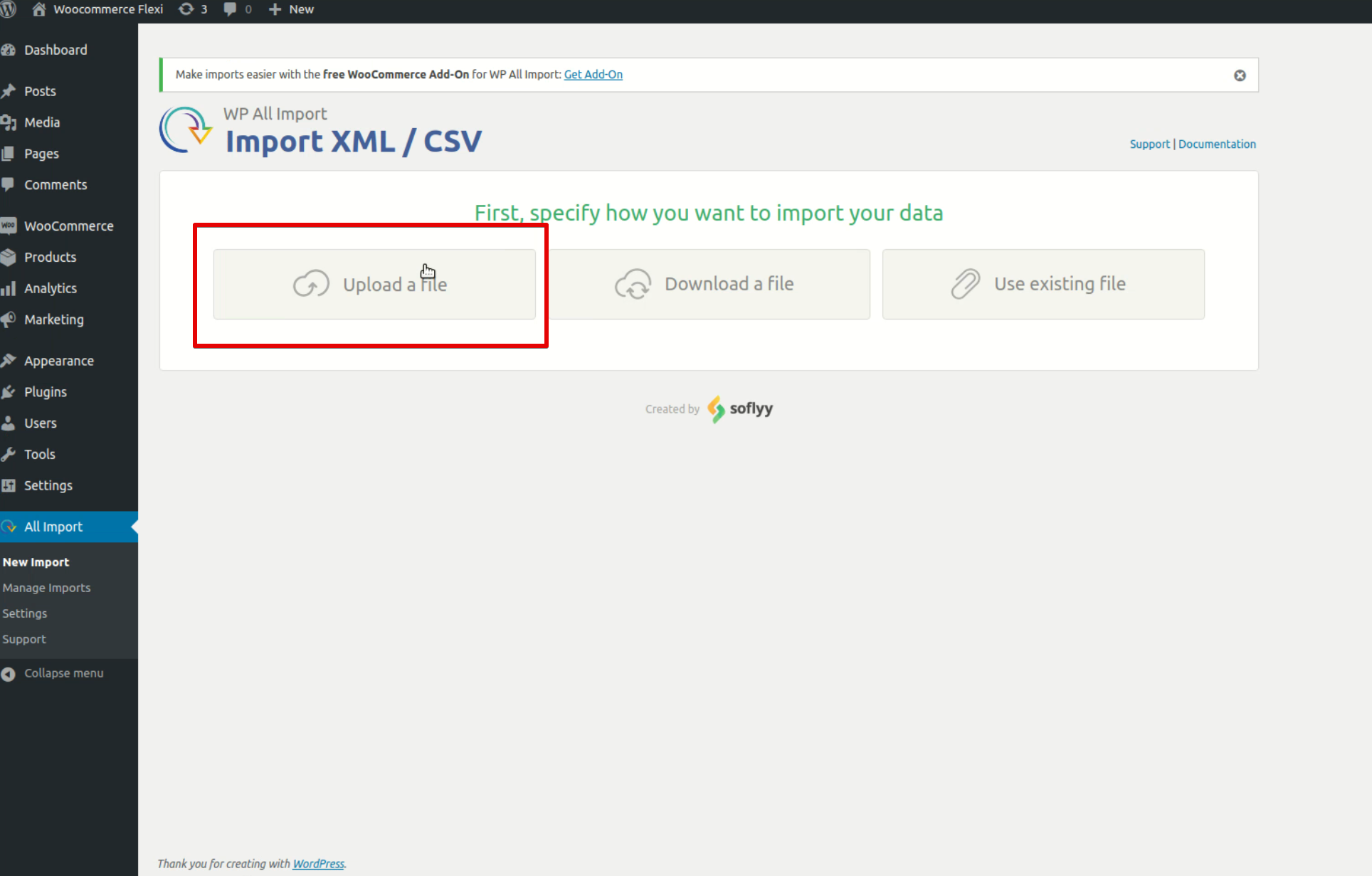This screenshot has height=876, width=1372.
Task: Click the updates icon showing 3
Action: (186, 9)
